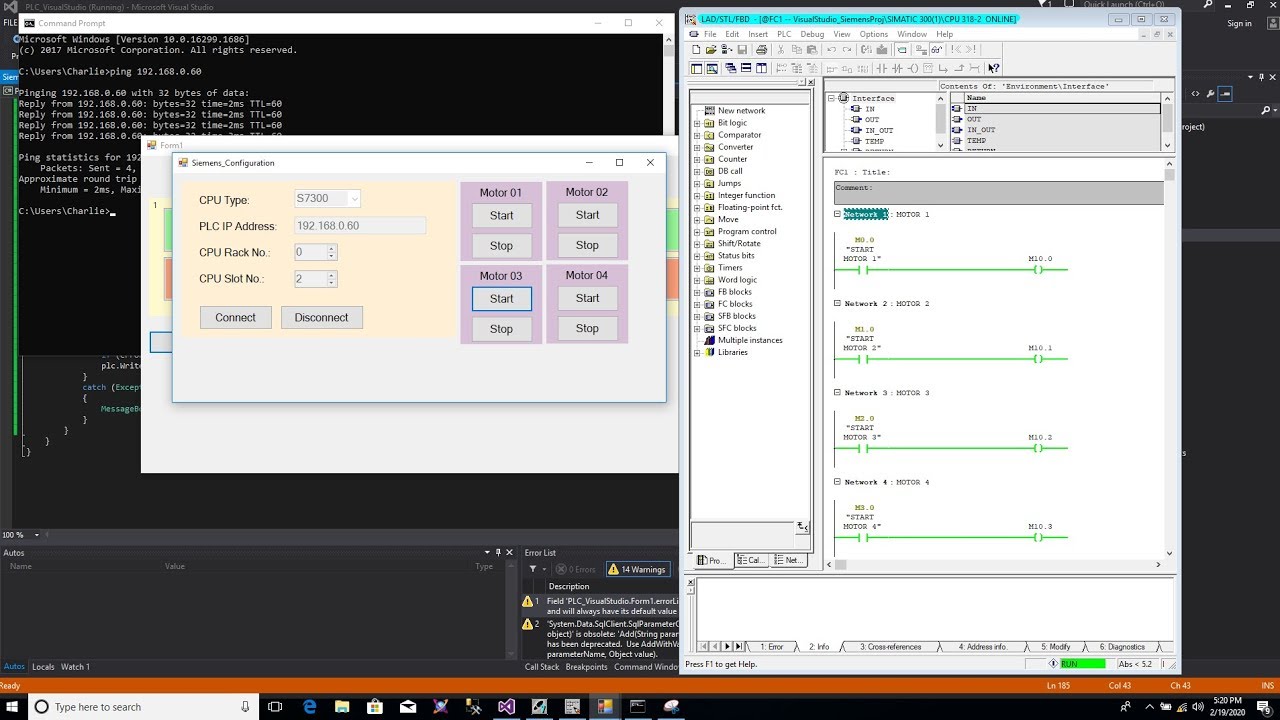Open the Options menu in SIMATIC
Image resolution: width=1280 pixels, height=720 pixels.
[x=874, y=34]
